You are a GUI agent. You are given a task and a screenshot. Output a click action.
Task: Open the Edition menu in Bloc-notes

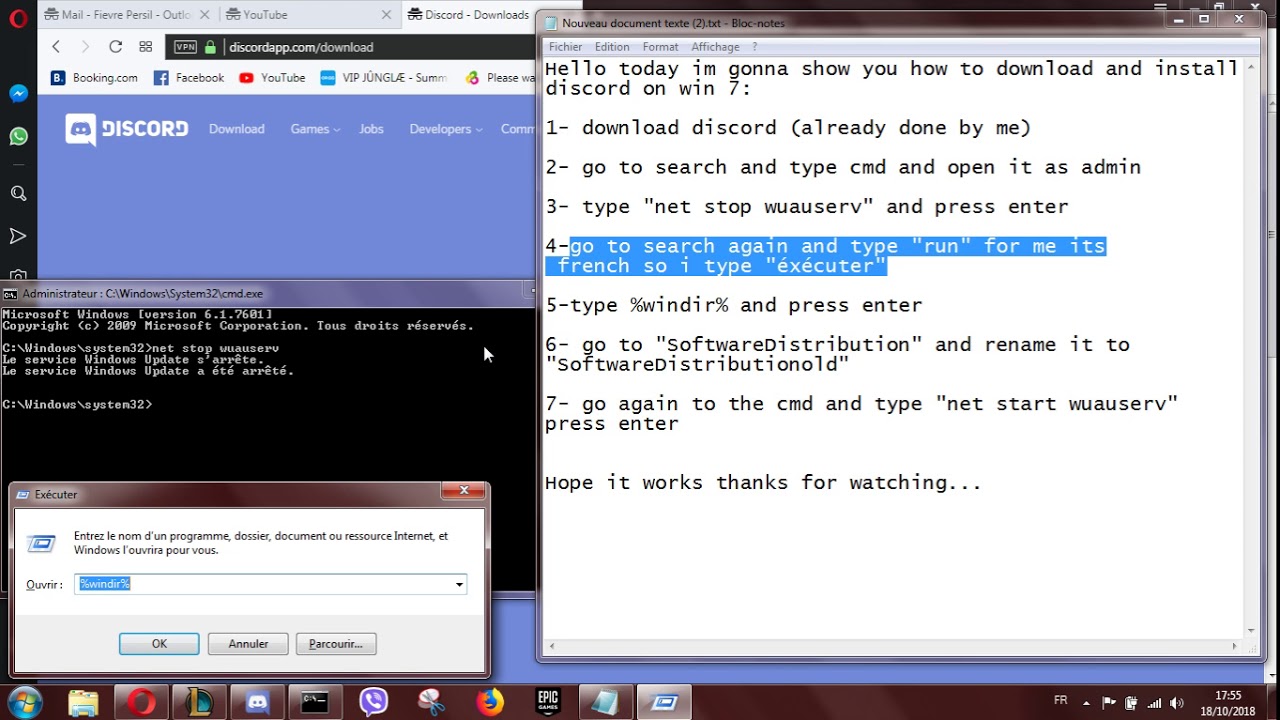pos(612,47)
